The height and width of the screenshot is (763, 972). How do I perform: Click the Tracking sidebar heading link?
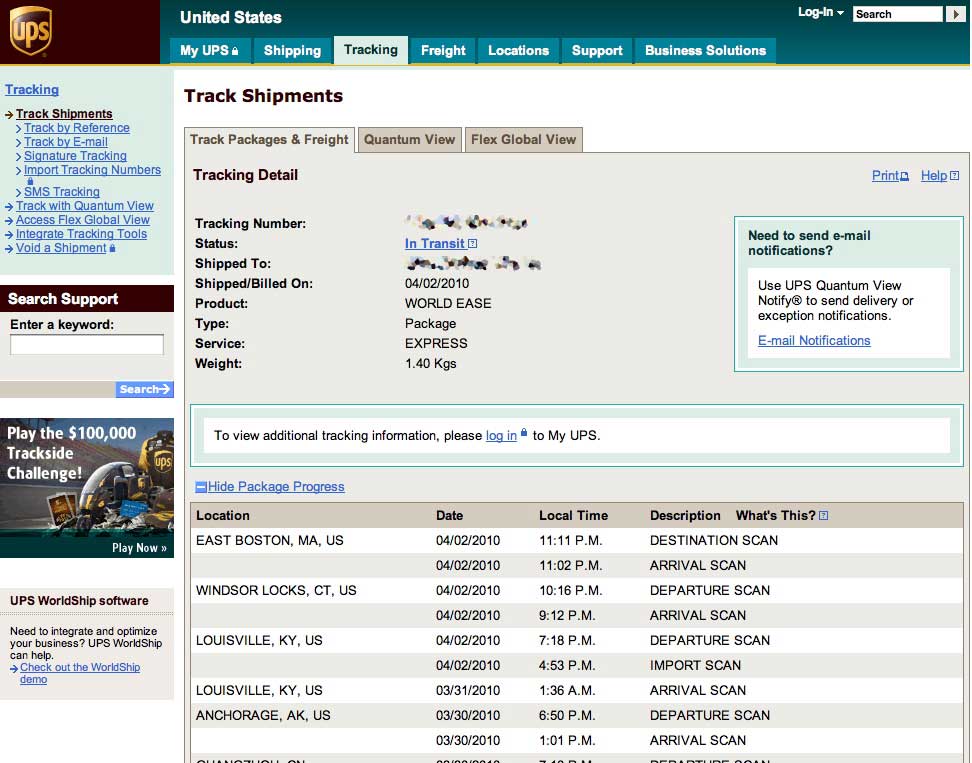pyautogui.click(x=32, y=89)
